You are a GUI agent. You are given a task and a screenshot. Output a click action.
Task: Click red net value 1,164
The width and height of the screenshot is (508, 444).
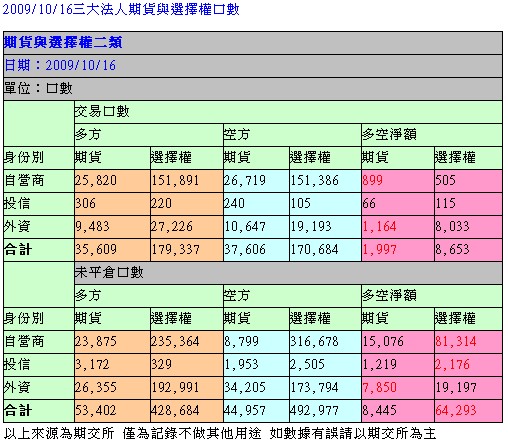[x=380, y=226]
